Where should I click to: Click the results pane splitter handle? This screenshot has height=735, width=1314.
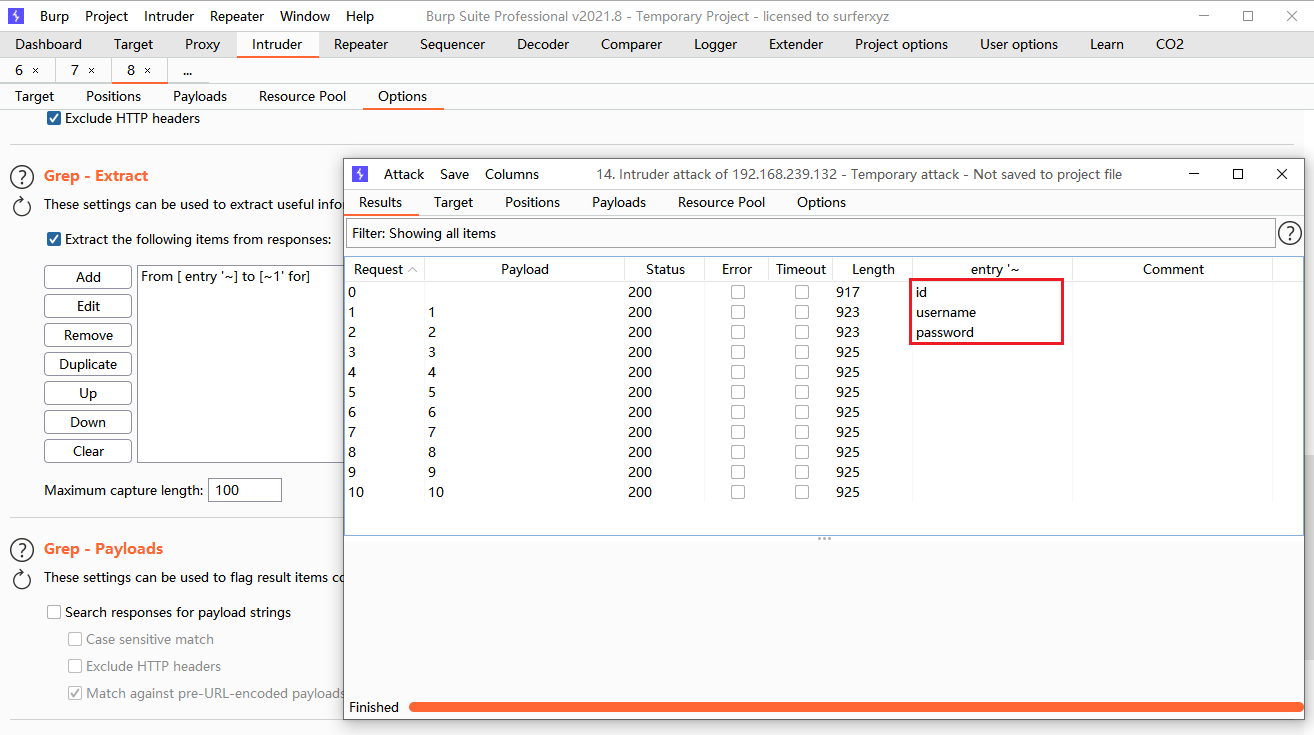click(824, 539)
